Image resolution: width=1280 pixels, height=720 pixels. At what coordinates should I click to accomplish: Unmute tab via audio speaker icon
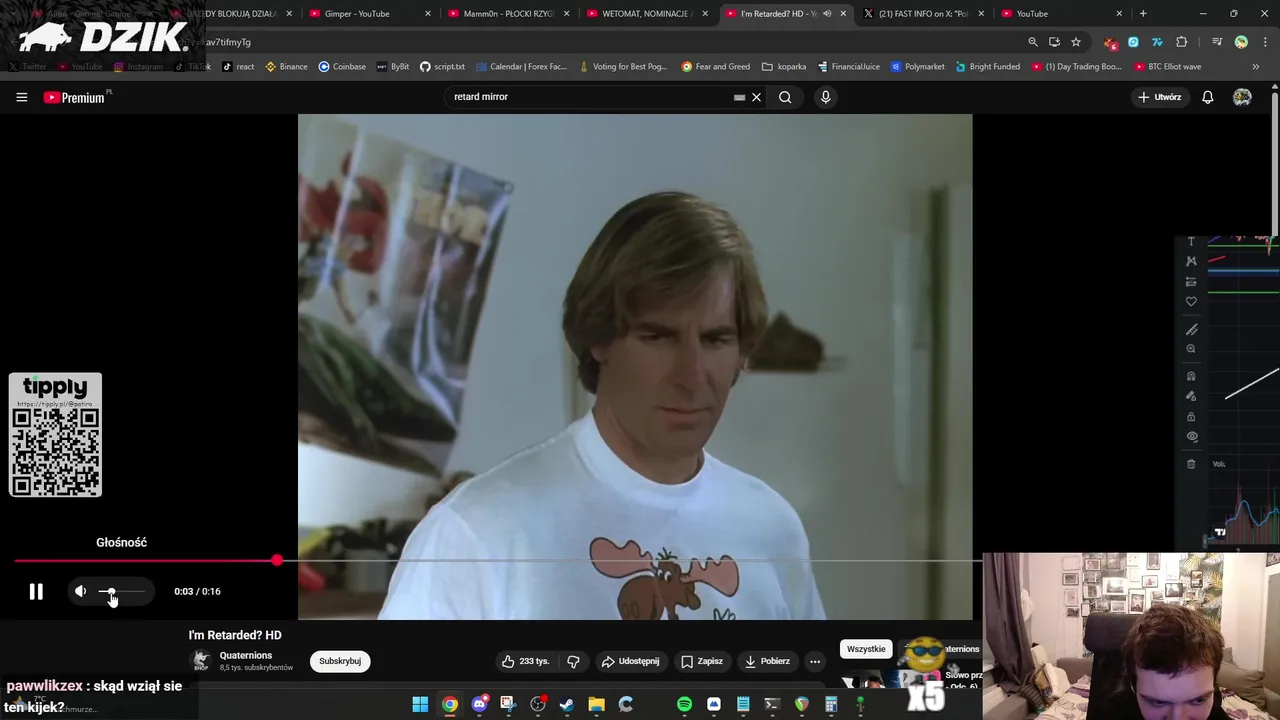coord(827,14)
